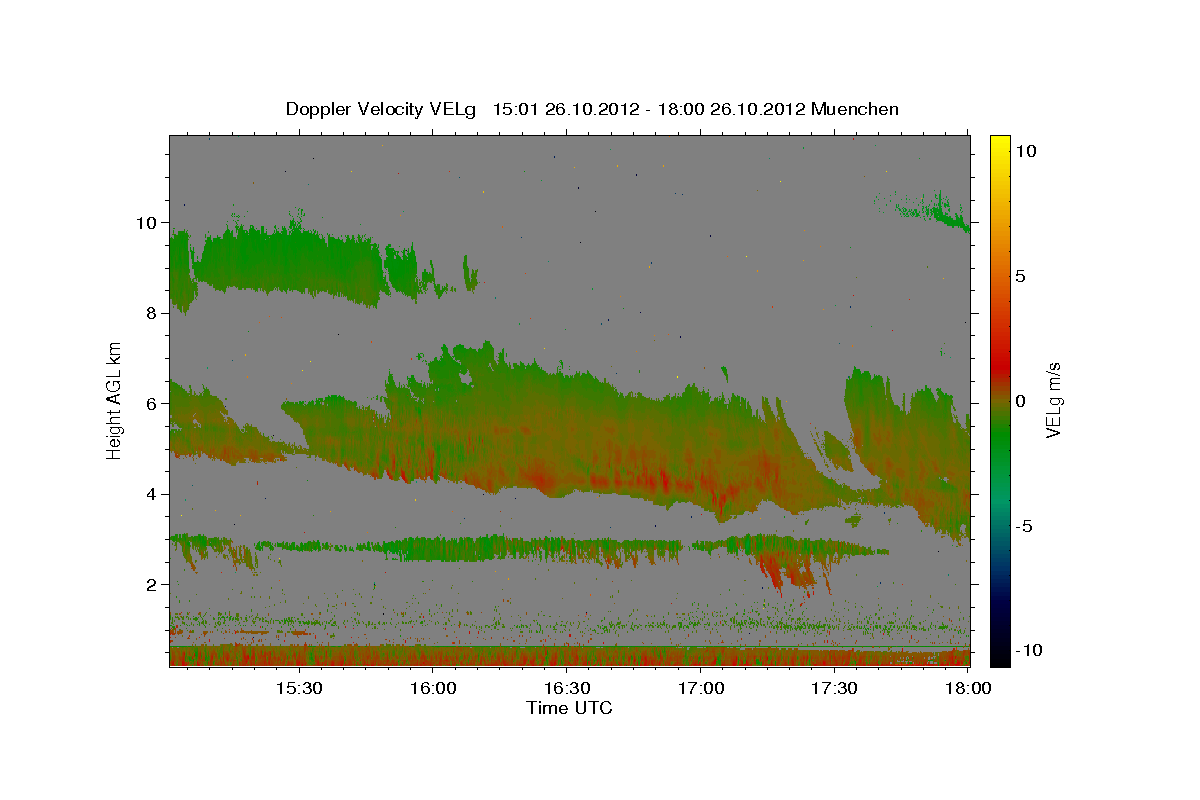Click the 15:30 time tick label
Viewport: 1200px width, 800px height.
299,689
